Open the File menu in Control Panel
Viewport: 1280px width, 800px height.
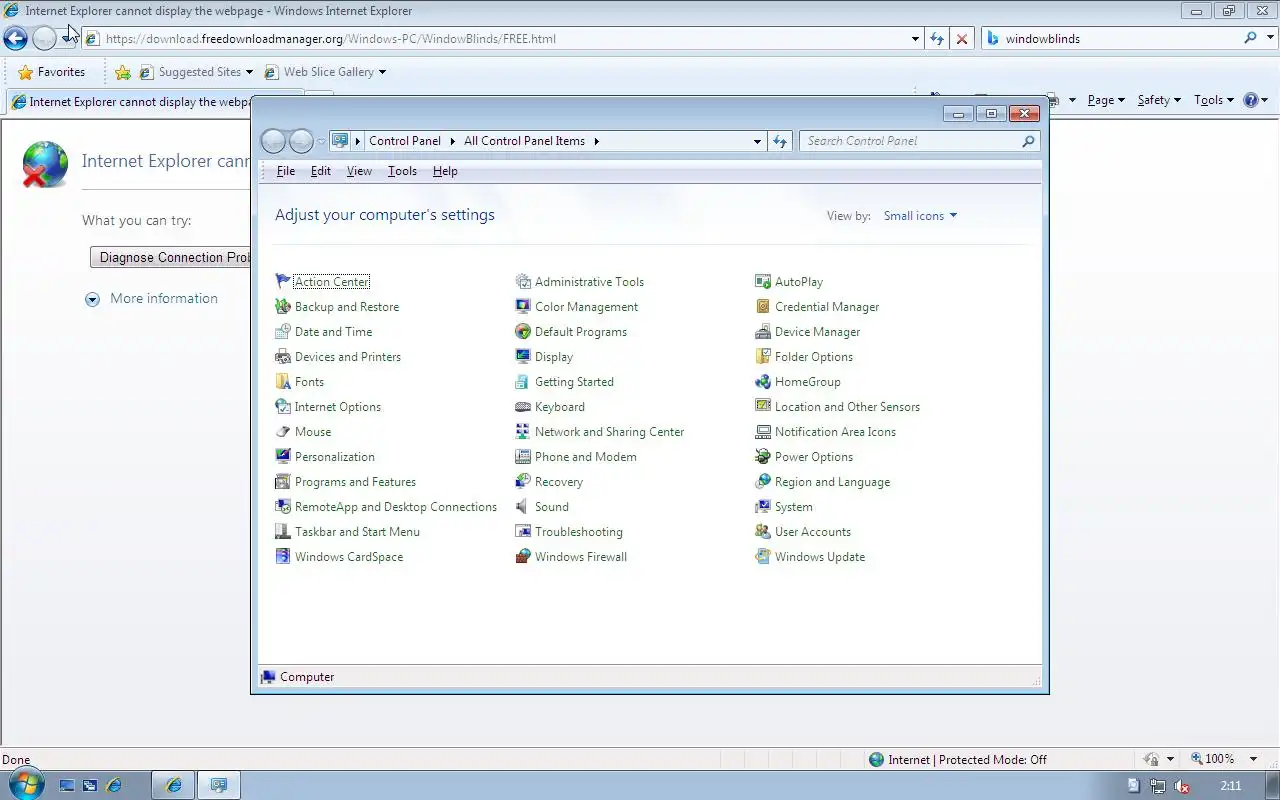tap(285, 171)
